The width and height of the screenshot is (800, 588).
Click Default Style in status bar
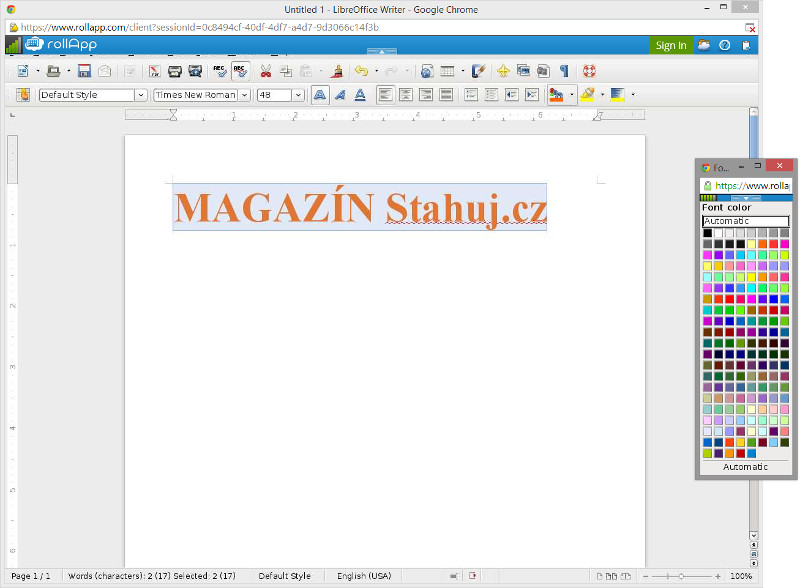284,576
